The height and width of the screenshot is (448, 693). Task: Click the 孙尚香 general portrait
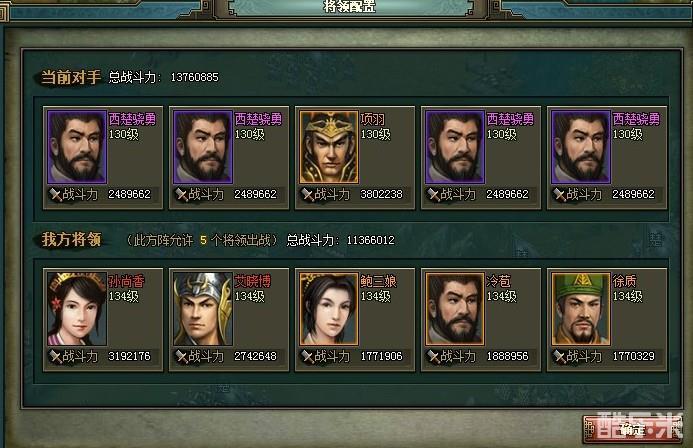click(x=77, y=309)
